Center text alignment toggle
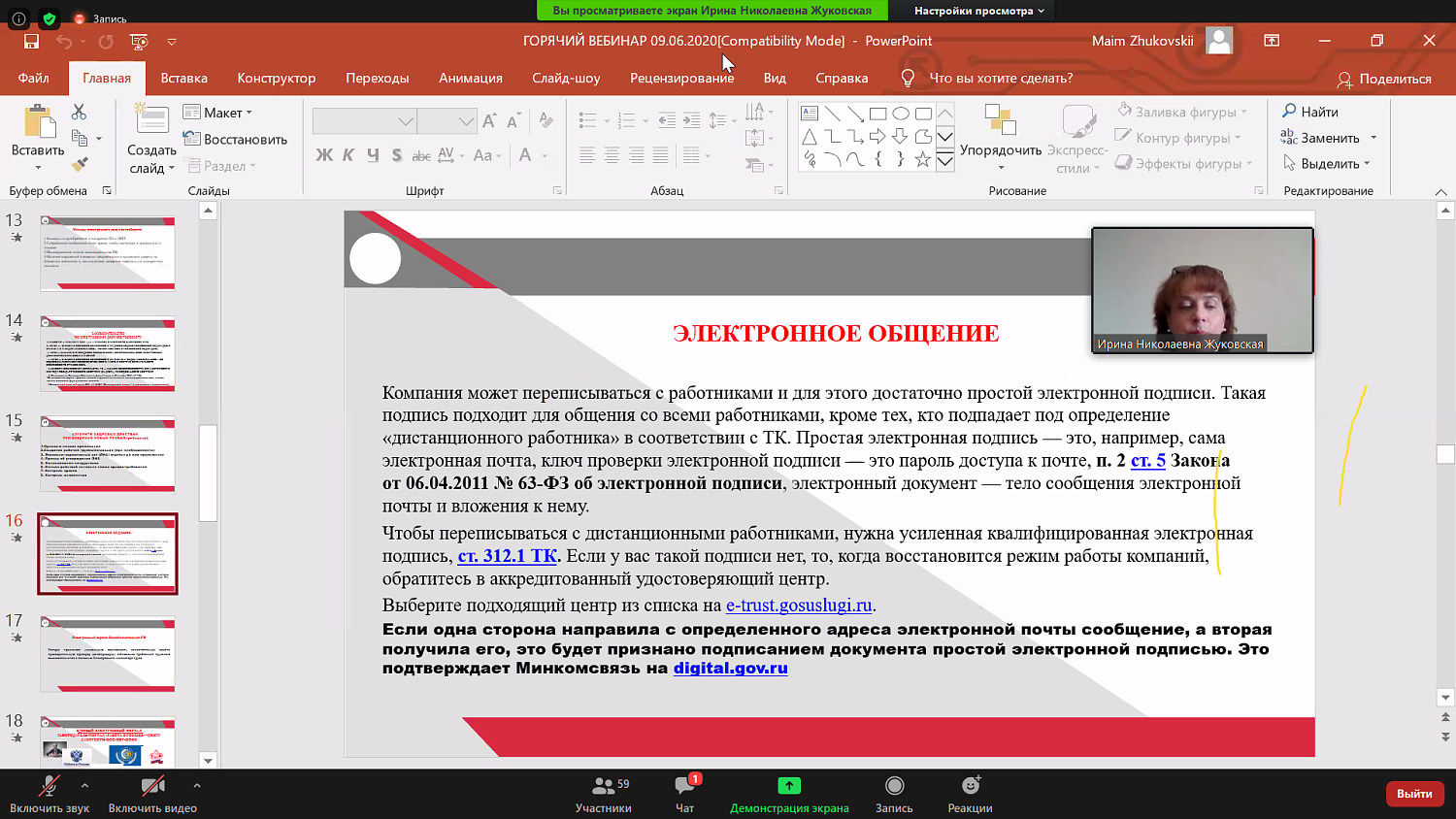Viewport: 1456px width, 819px height. pos(612,155)
